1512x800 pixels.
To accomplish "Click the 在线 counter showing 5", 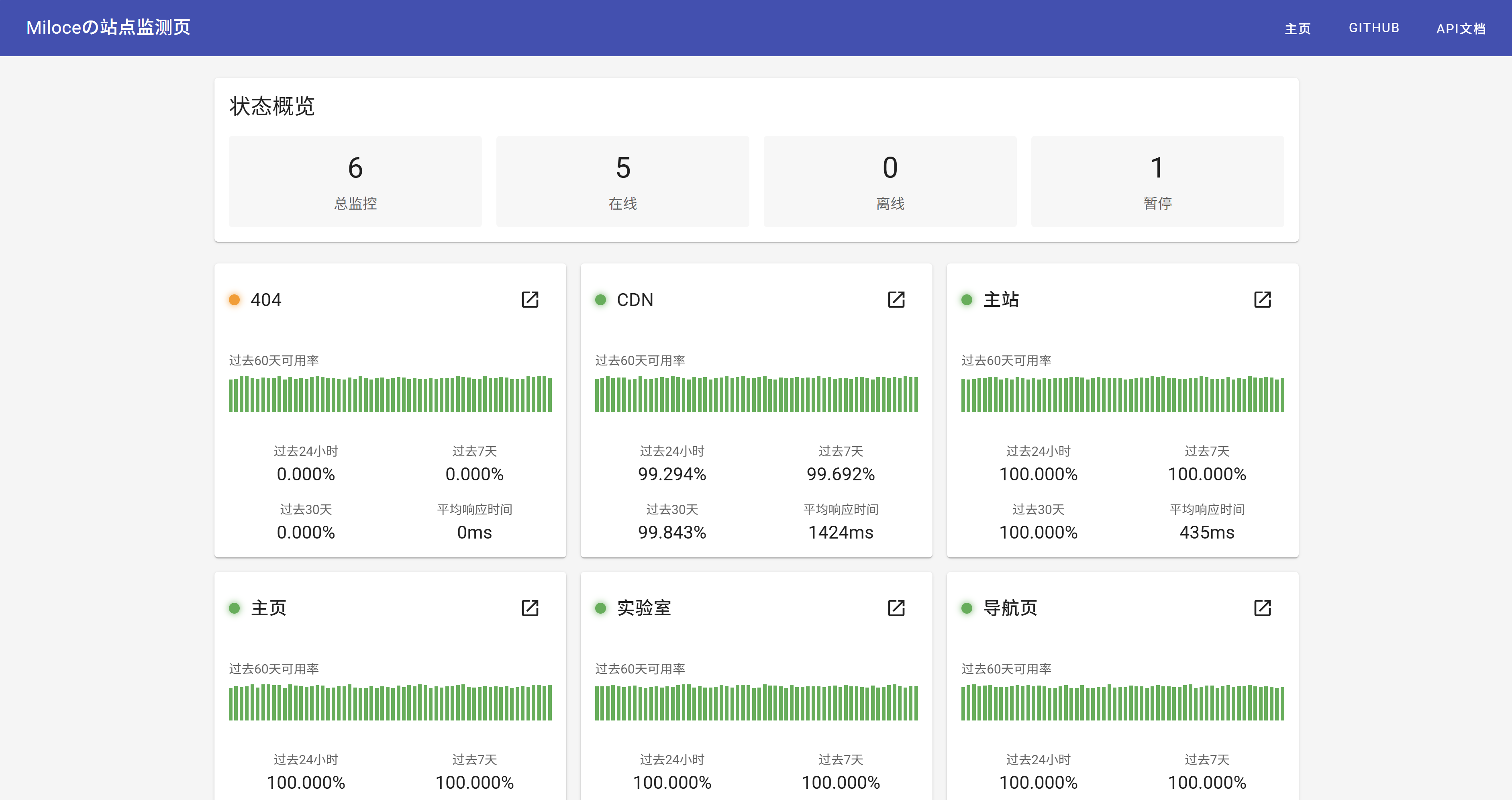I will tap(622, 182).
